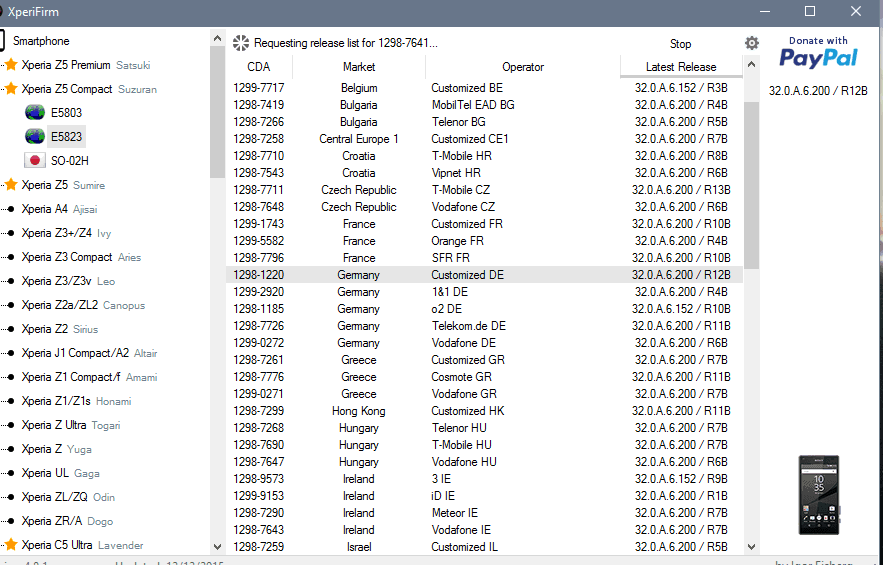Sort by Market column header
This screenshot has height=565, width=883.
359,66
